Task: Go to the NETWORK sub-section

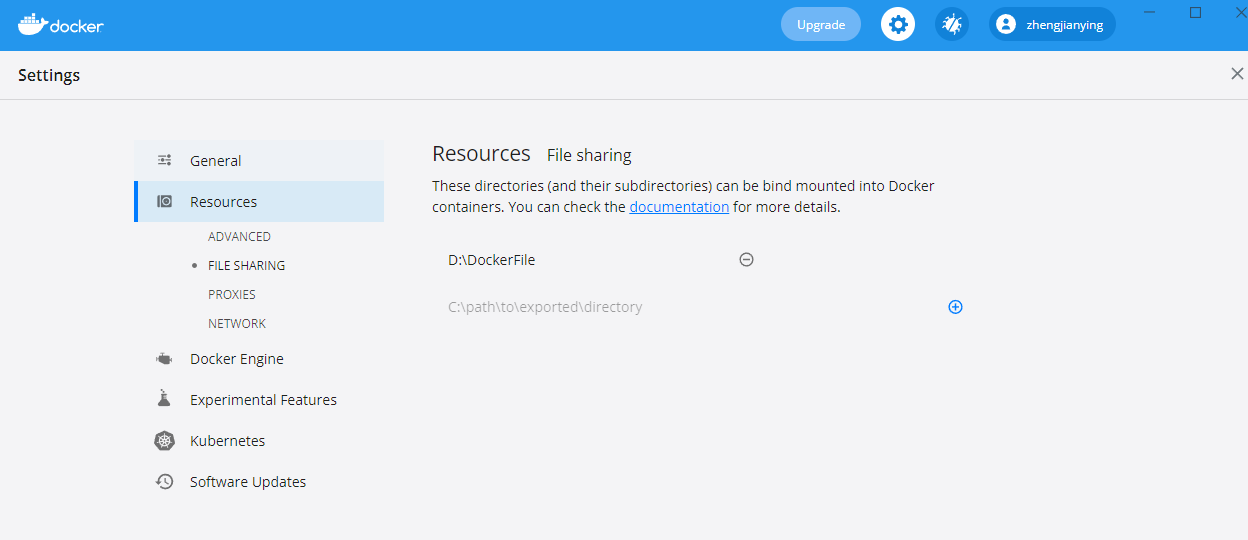Action: (237, 324)
